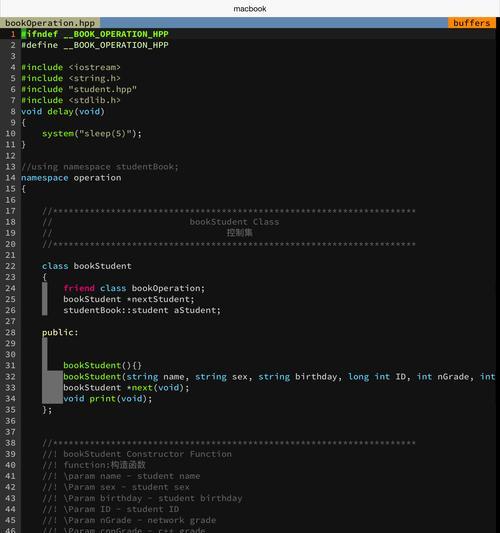Click 'int nGrade' parameter in constructor

pyautogui.click(x=443, y=377)
